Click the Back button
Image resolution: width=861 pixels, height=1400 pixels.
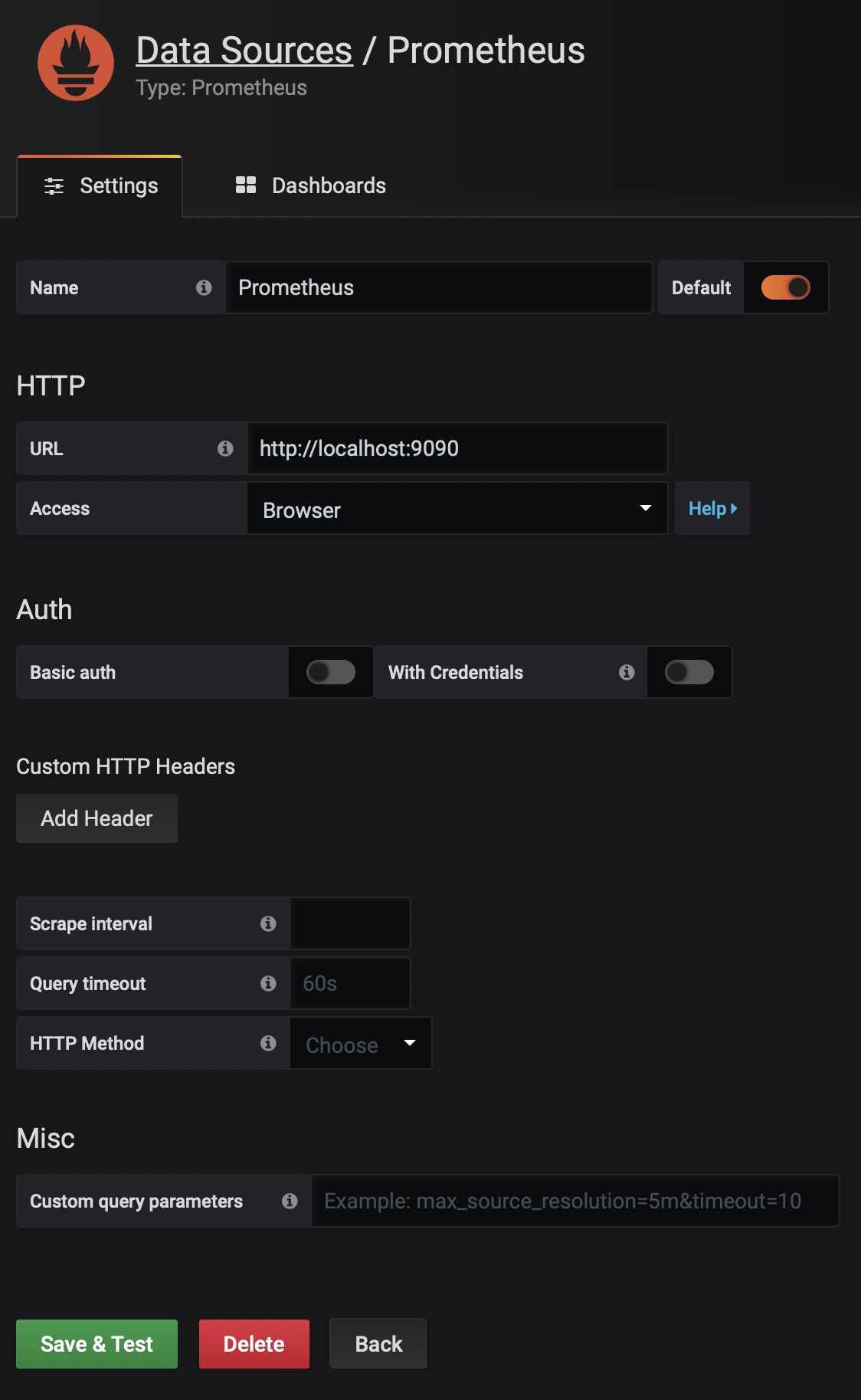point(378,1344)
